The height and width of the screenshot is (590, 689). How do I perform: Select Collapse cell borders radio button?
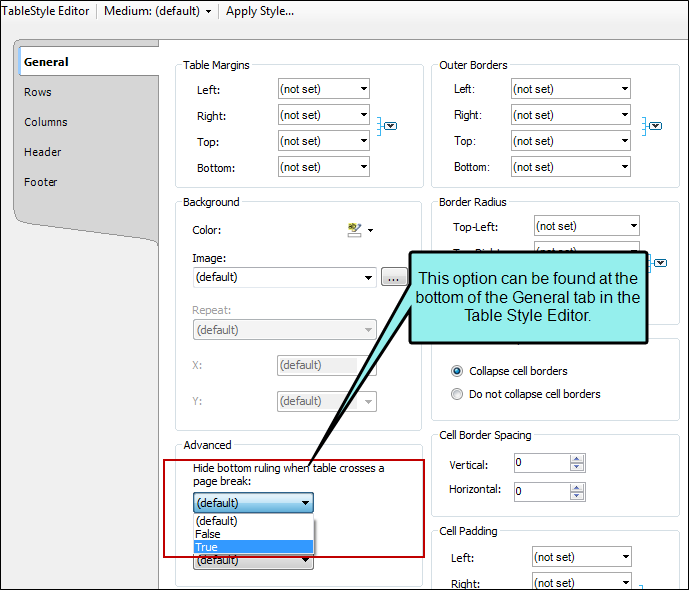click(x=457, y=371)
